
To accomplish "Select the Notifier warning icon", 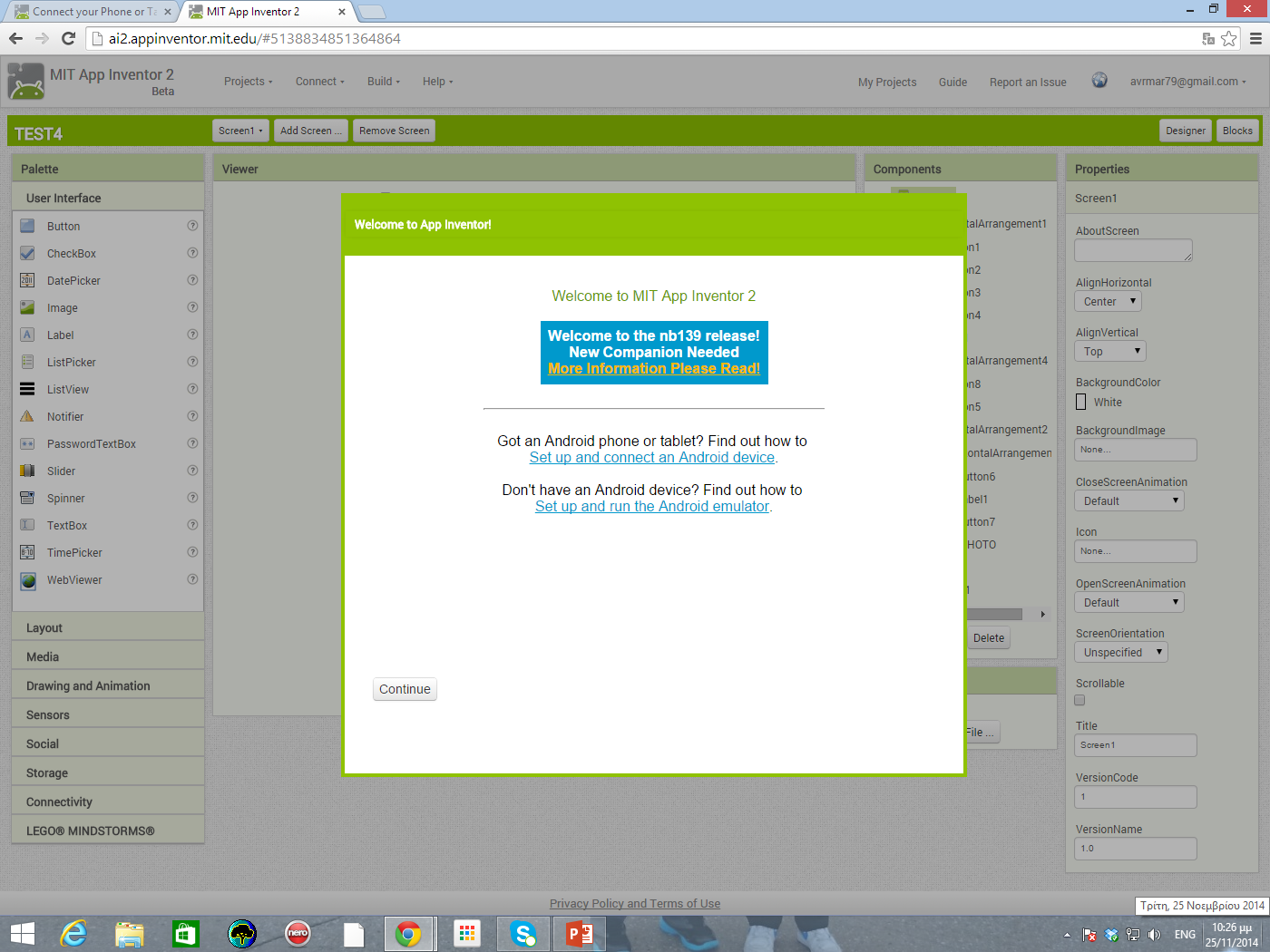I will [x=28, y=416].
